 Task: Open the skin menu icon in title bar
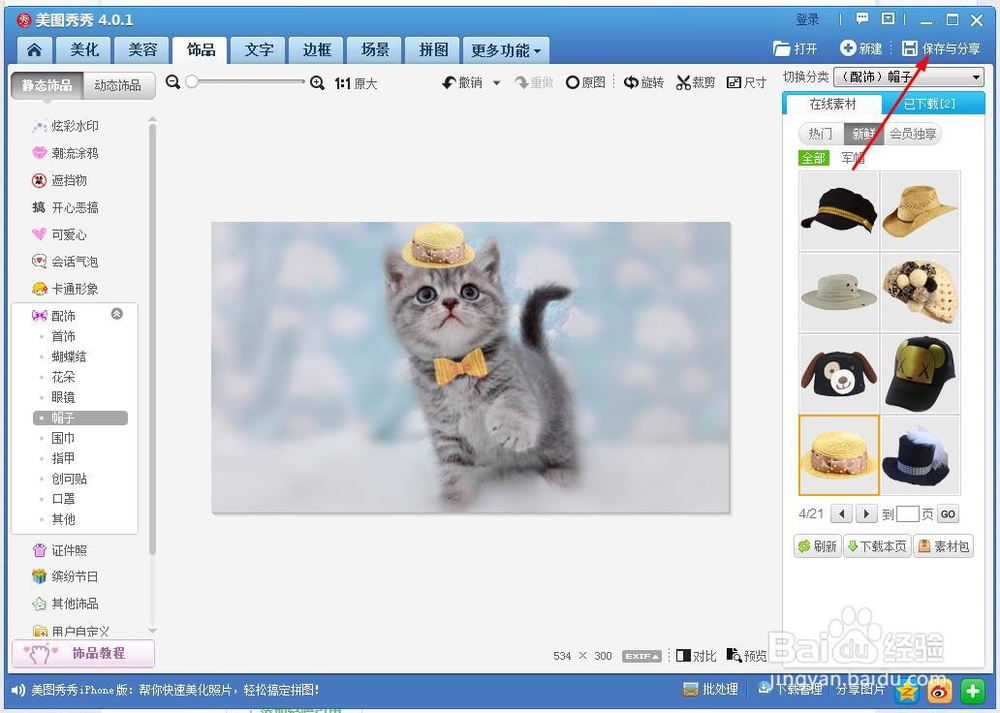click(888, 19)
